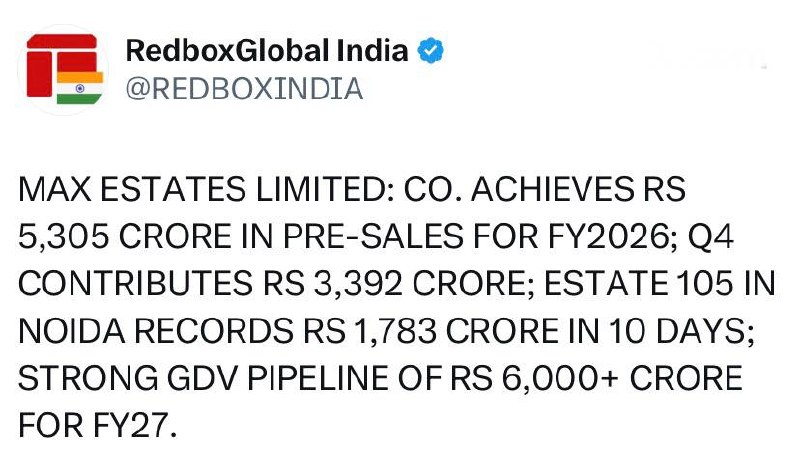Click the word "NOIDA" in the tweet
Screen dimensions: 800x472
coord(63,332)
